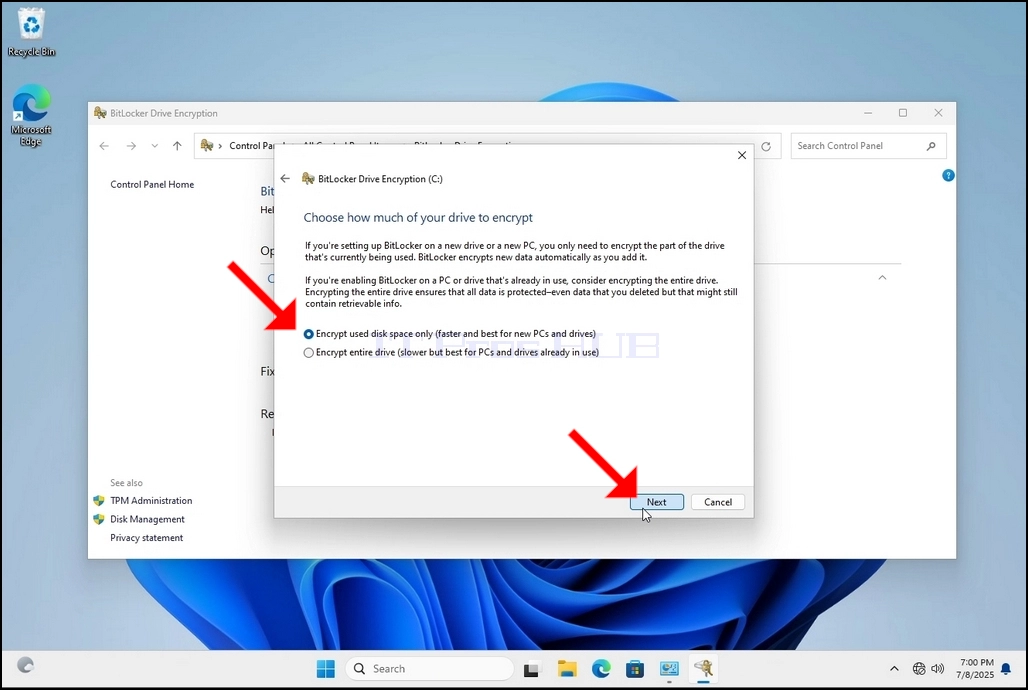The height and width of the screenshot is (690, 1028).
Task: Navigate forward in Control Panel window
Action: [x=131, y=146]
